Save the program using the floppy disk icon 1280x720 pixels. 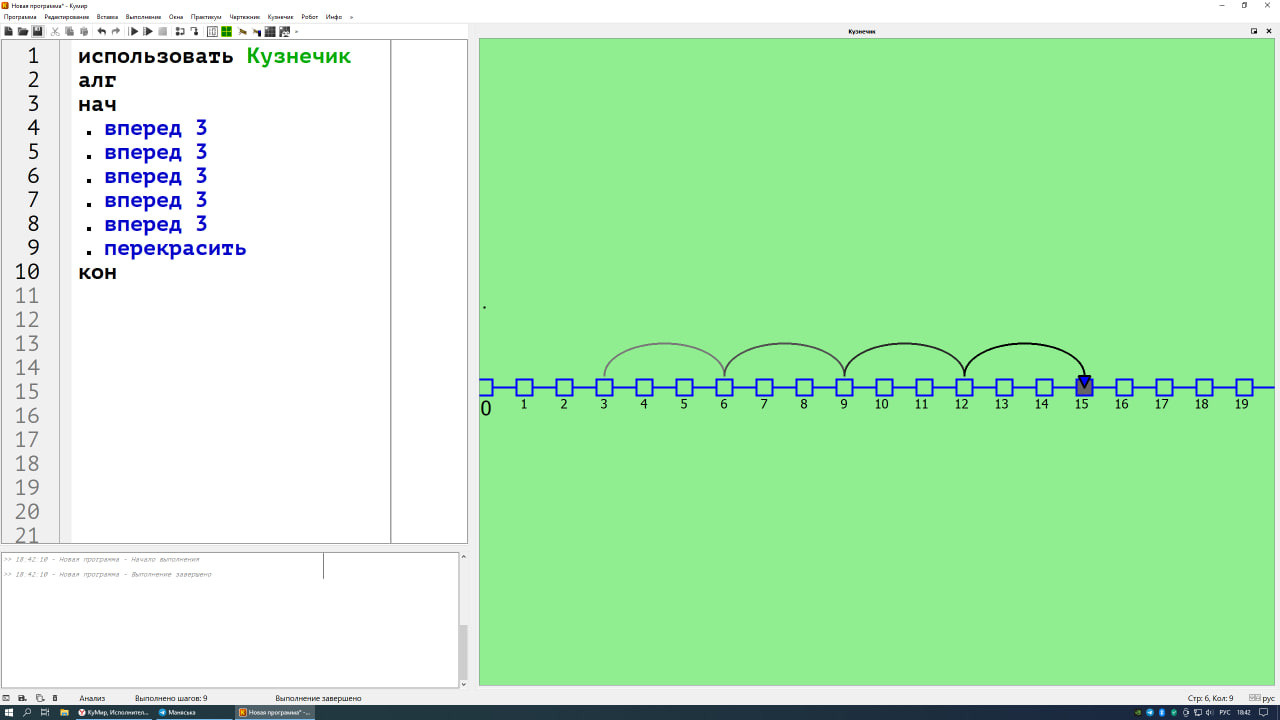point(37,32)
